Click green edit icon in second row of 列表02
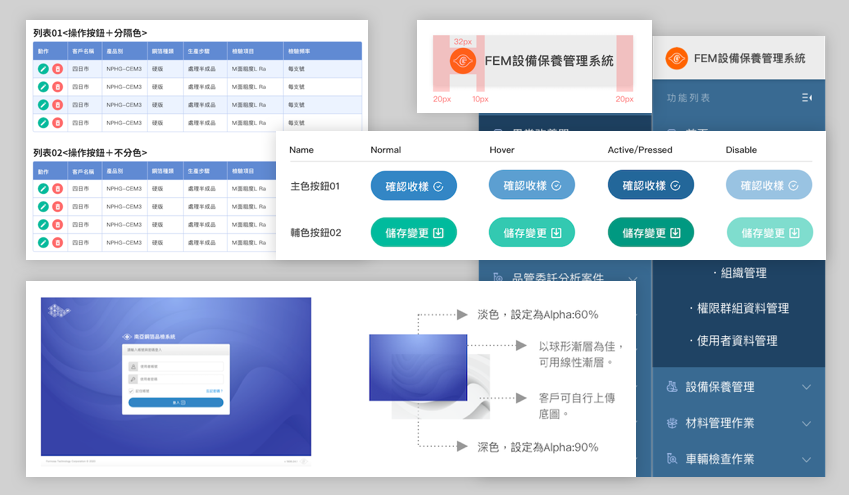 click(43, 206)
